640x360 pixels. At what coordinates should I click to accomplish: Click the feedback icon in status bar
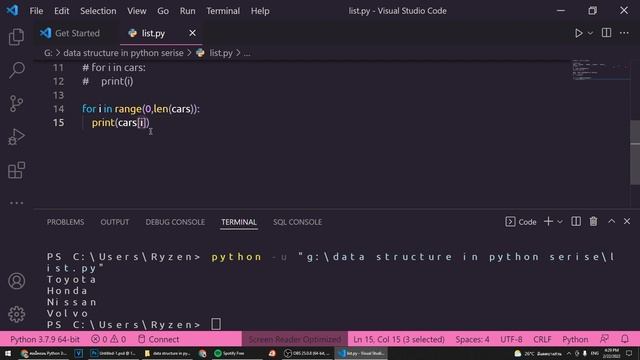pos(604,339)
